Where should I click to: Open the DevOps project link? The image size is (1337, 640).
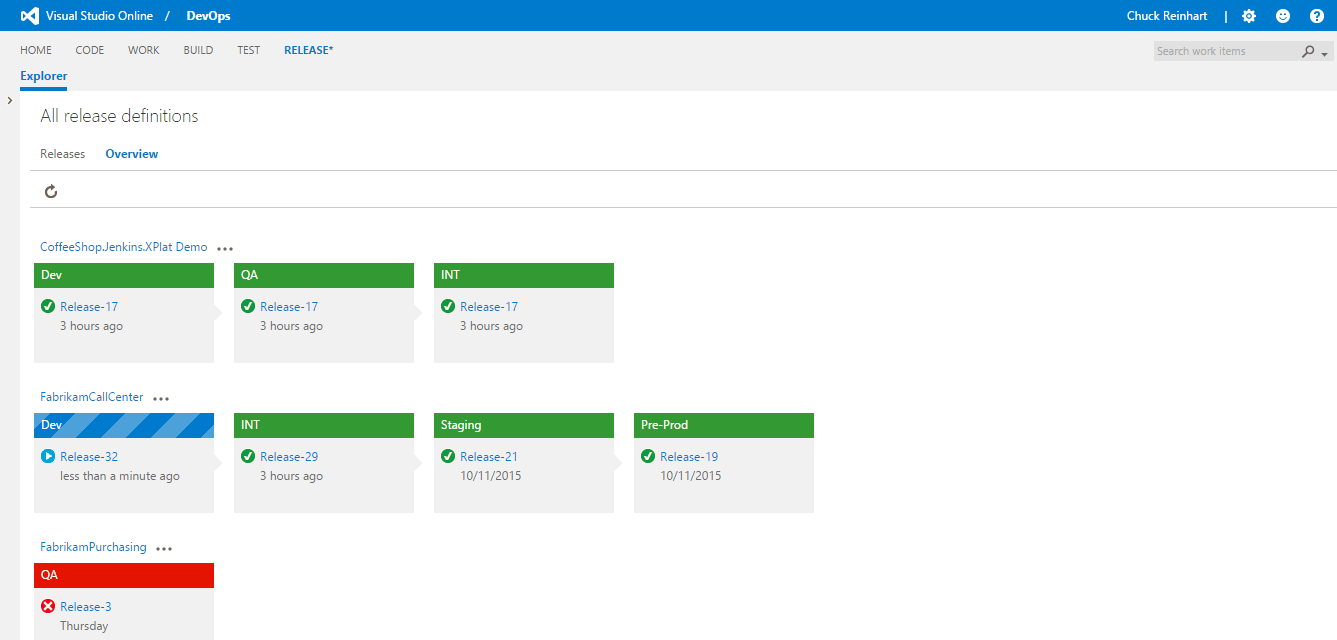[209, 16]
